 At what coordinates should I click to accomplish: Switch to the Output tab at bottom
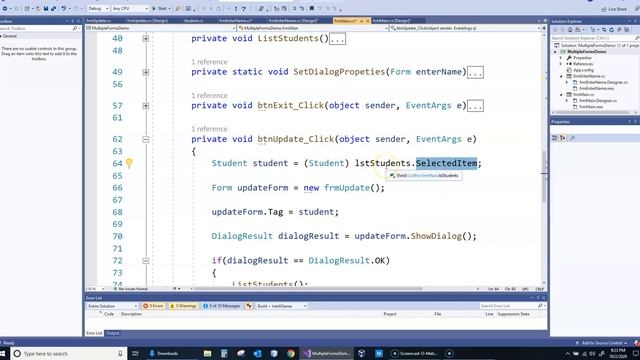point(113,333)
